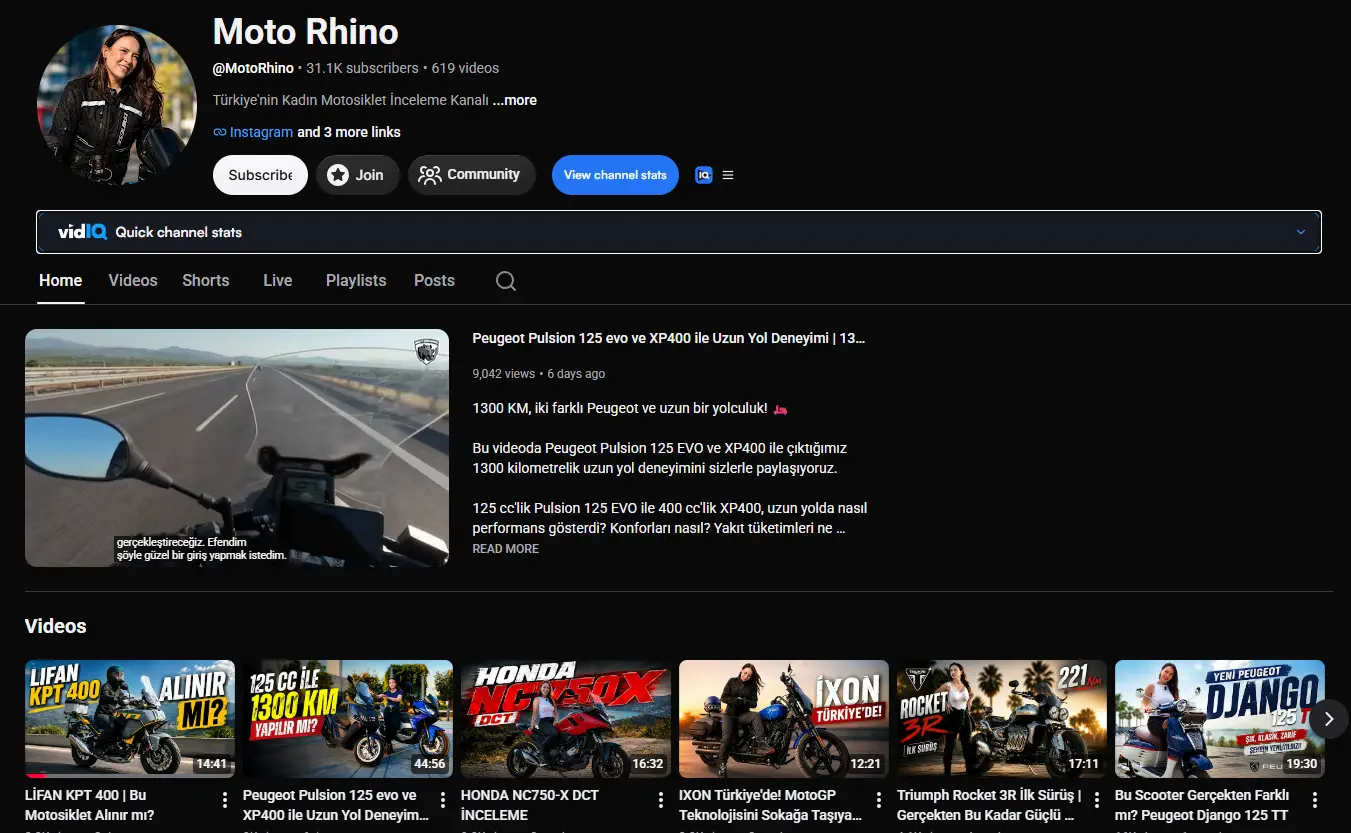Play the featured highway video thumbnail
Image resolution: width=1351 pixels, height=833 pixels.
point(237,448)
